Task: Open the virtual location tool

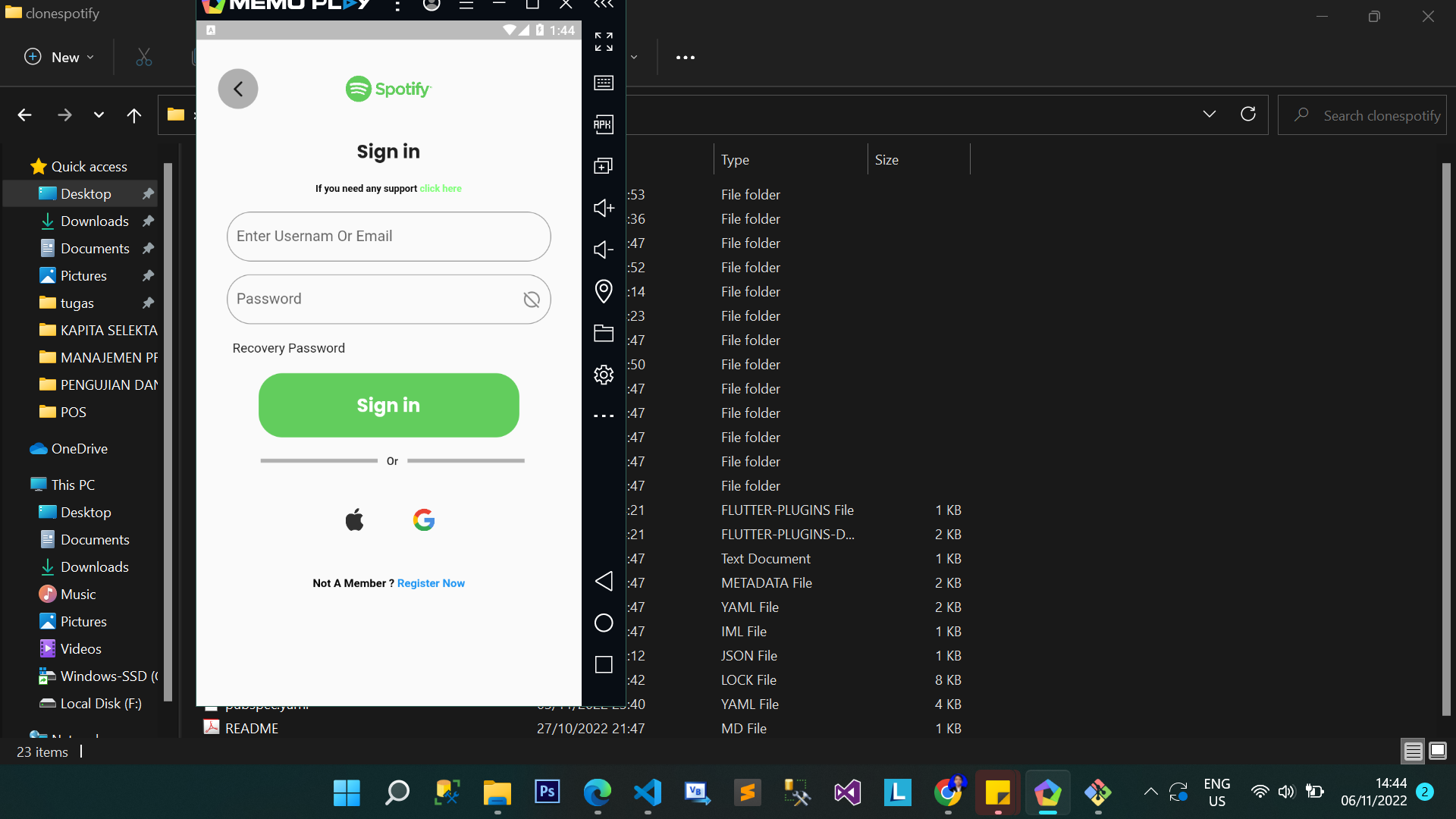Action: (604, 291)
